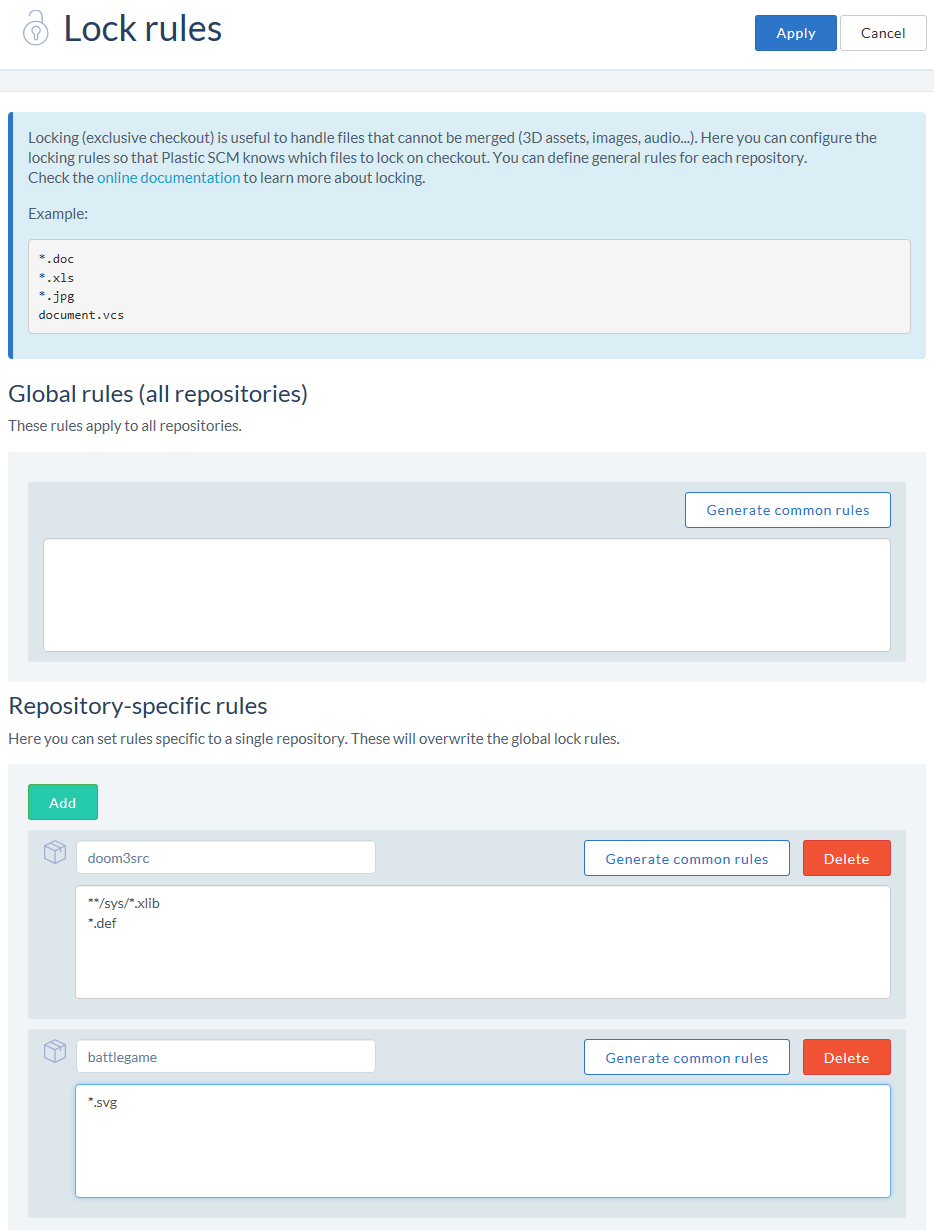
Task: Generate common rules for global rules
Action: [x=788, y=510]
